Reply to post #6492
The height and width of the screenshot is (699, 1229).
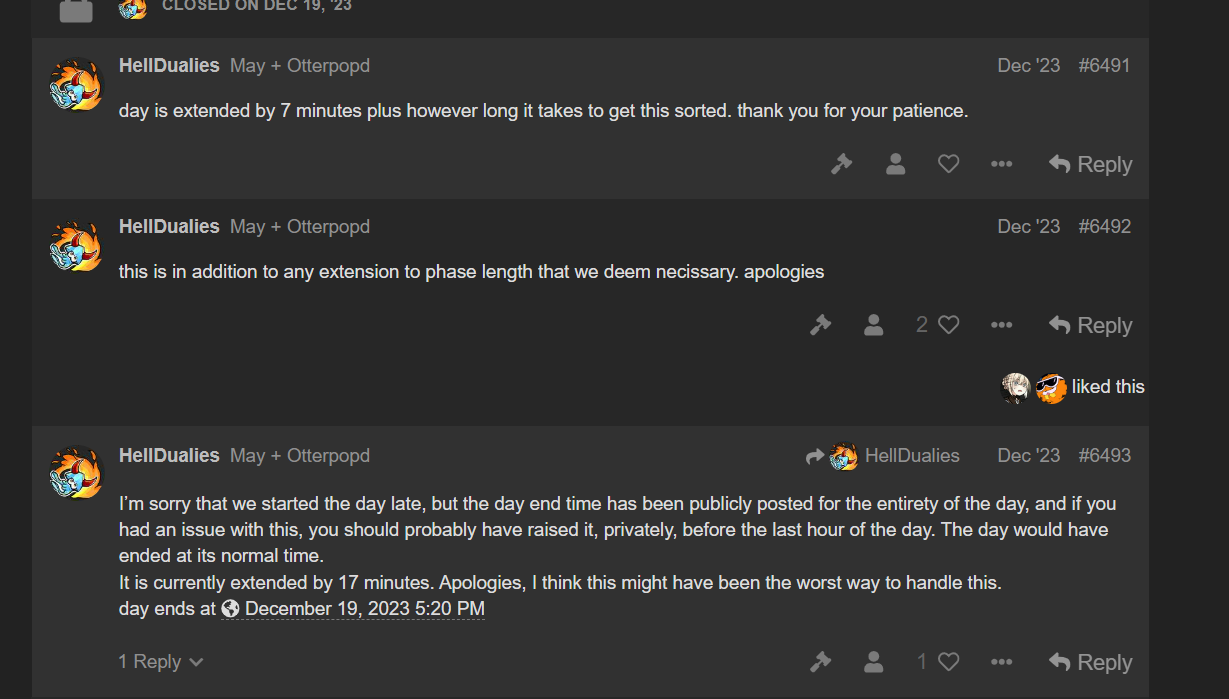1090,325
